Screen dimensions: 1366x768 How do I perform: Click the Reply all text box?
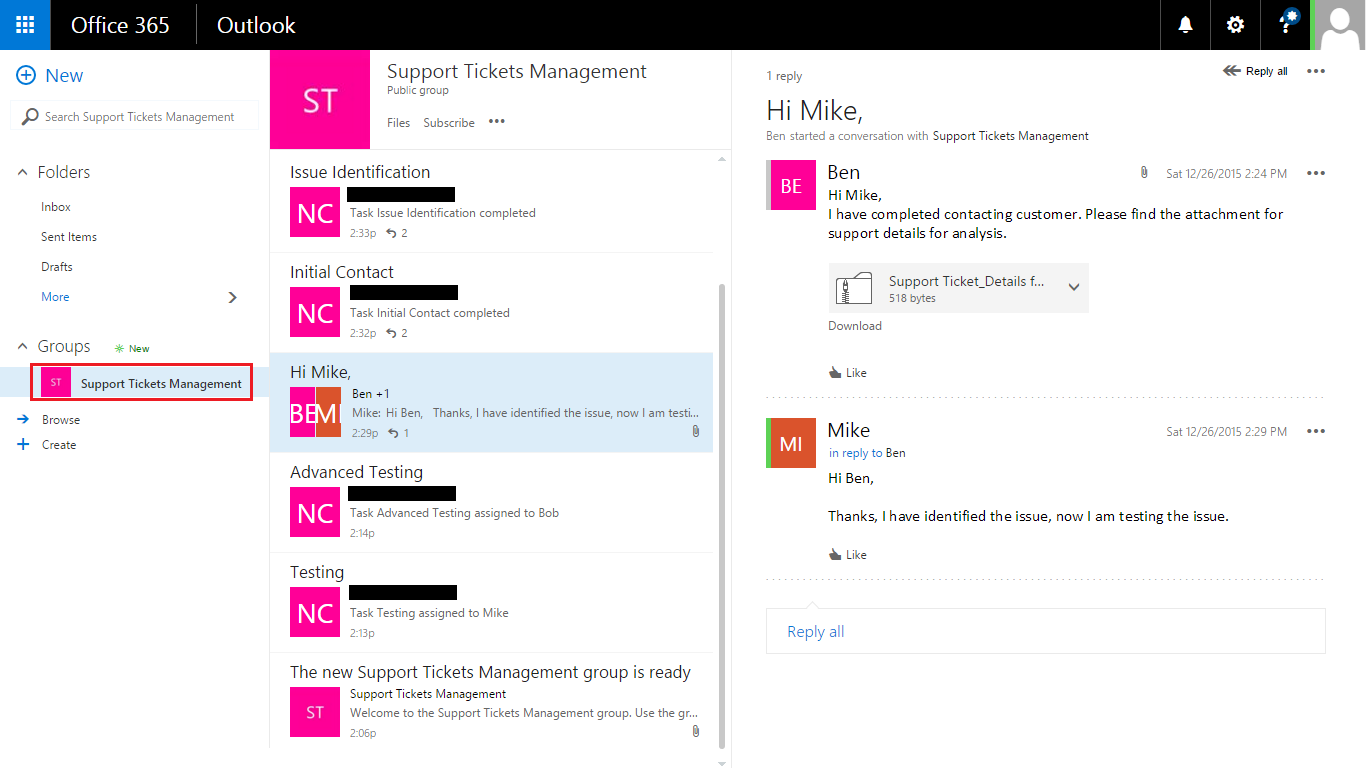pos(1045,631)
